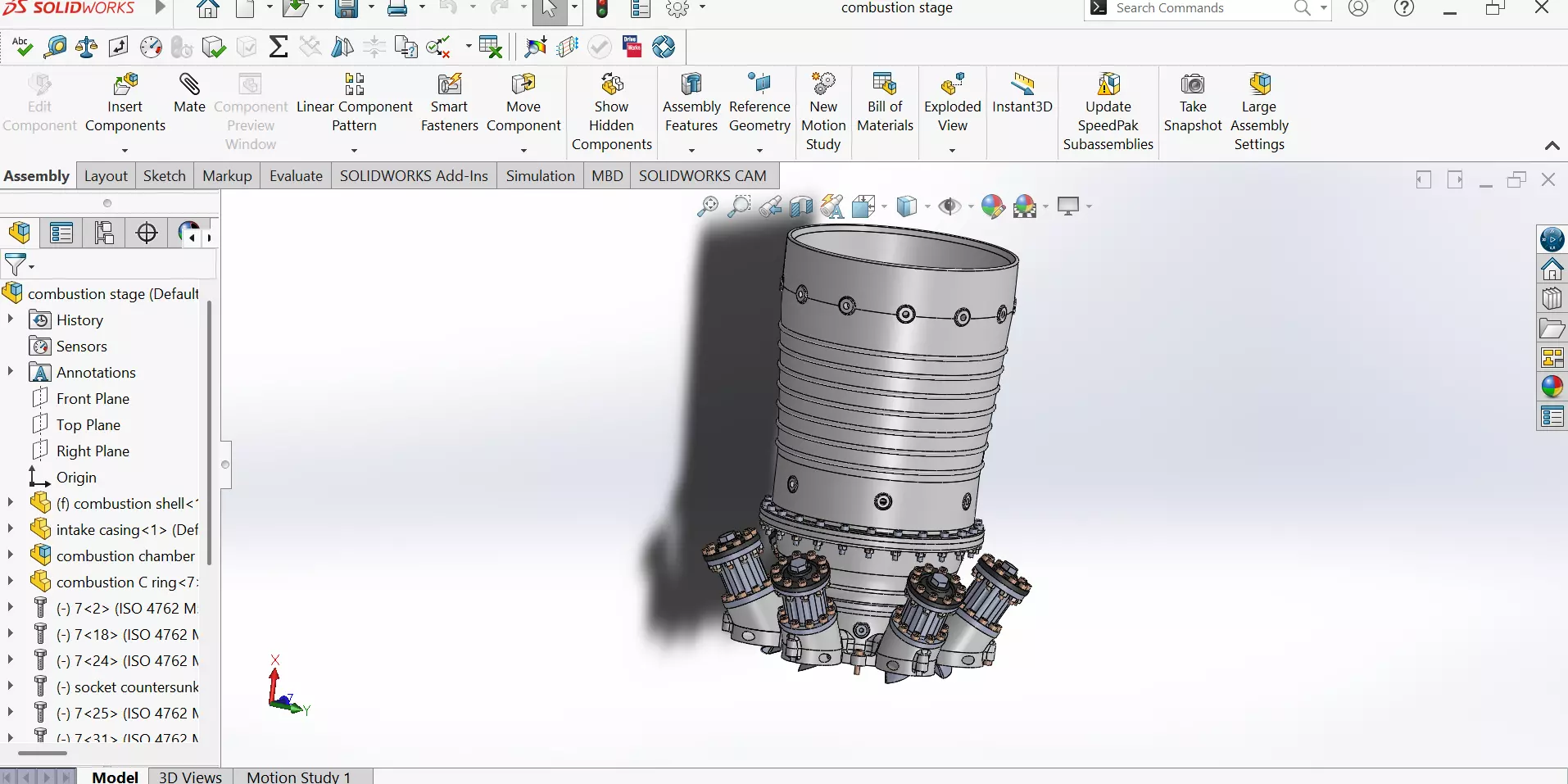Screen dimensions: 1568x784
Task: Open the Design Library task pane tab
Action: click(x=1552, y=298)
